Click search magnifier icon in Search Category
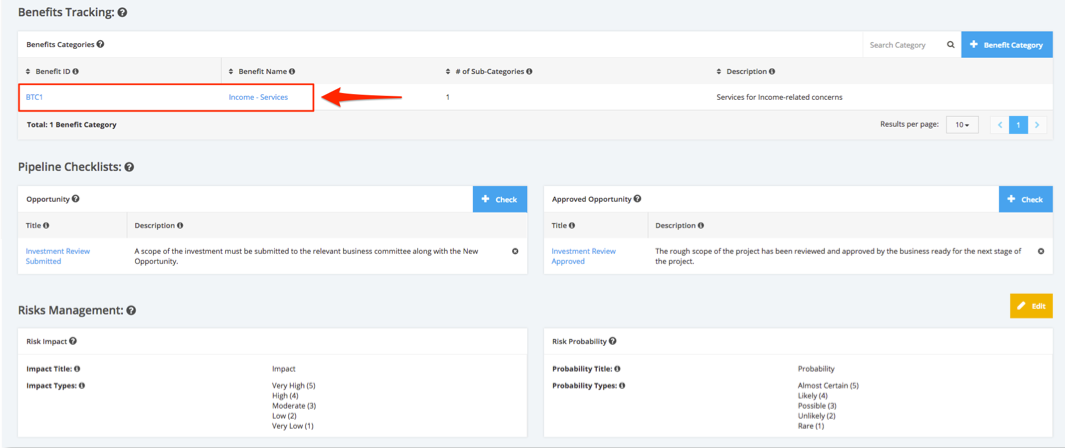Screen dimensions: 1065x448 click(x=951, y=45)
